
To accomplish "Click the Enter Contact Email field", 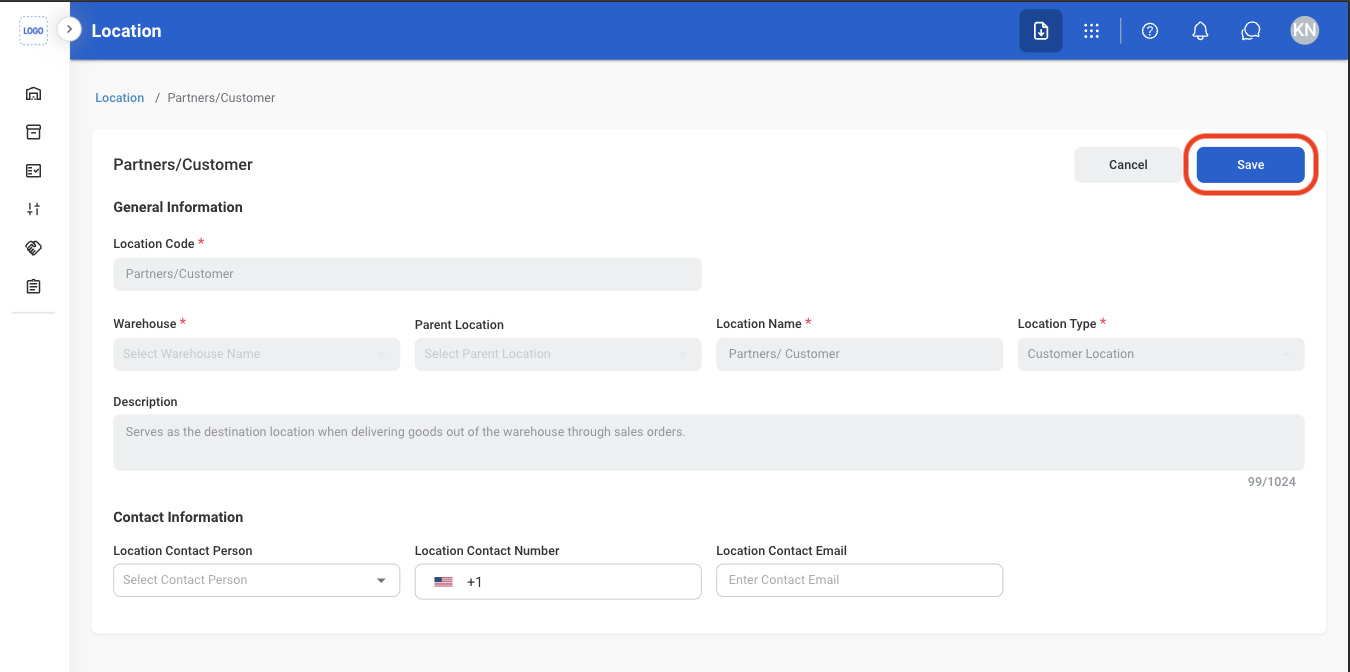I will tap(859, 580).
